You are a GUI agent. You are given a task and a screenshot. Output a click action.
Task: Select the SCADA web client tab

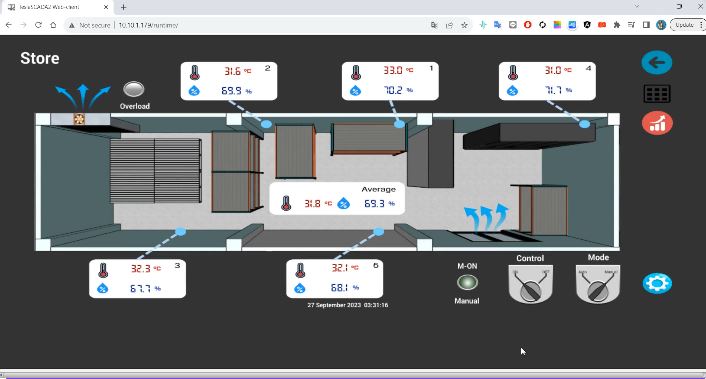pos(56,7)
